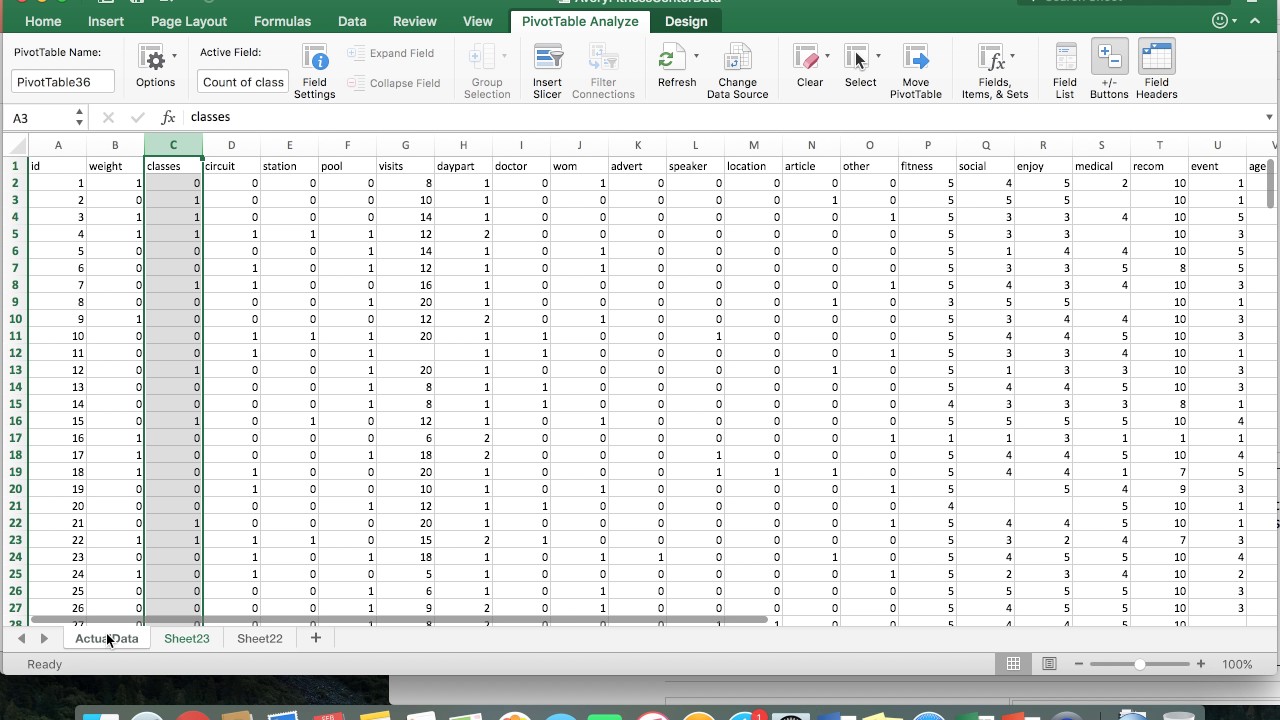Open the Clear dropdown arrow
1280x720 pixels.
(x=827, y=56)
